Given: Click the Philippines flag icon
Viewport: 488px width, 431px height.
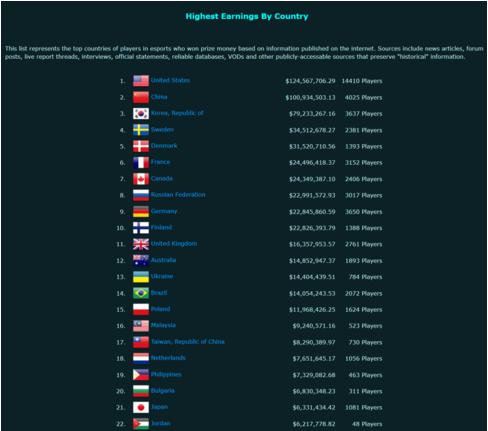Looking at the screenshot, I should [x=141, y=375].
